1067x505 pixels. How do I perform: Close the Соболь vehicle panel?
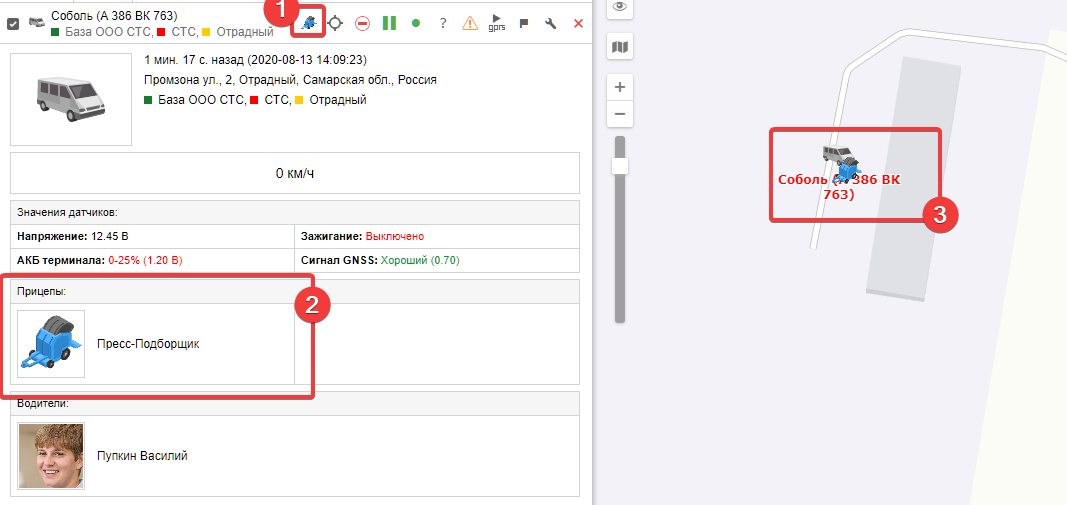[x=578, y=22]
